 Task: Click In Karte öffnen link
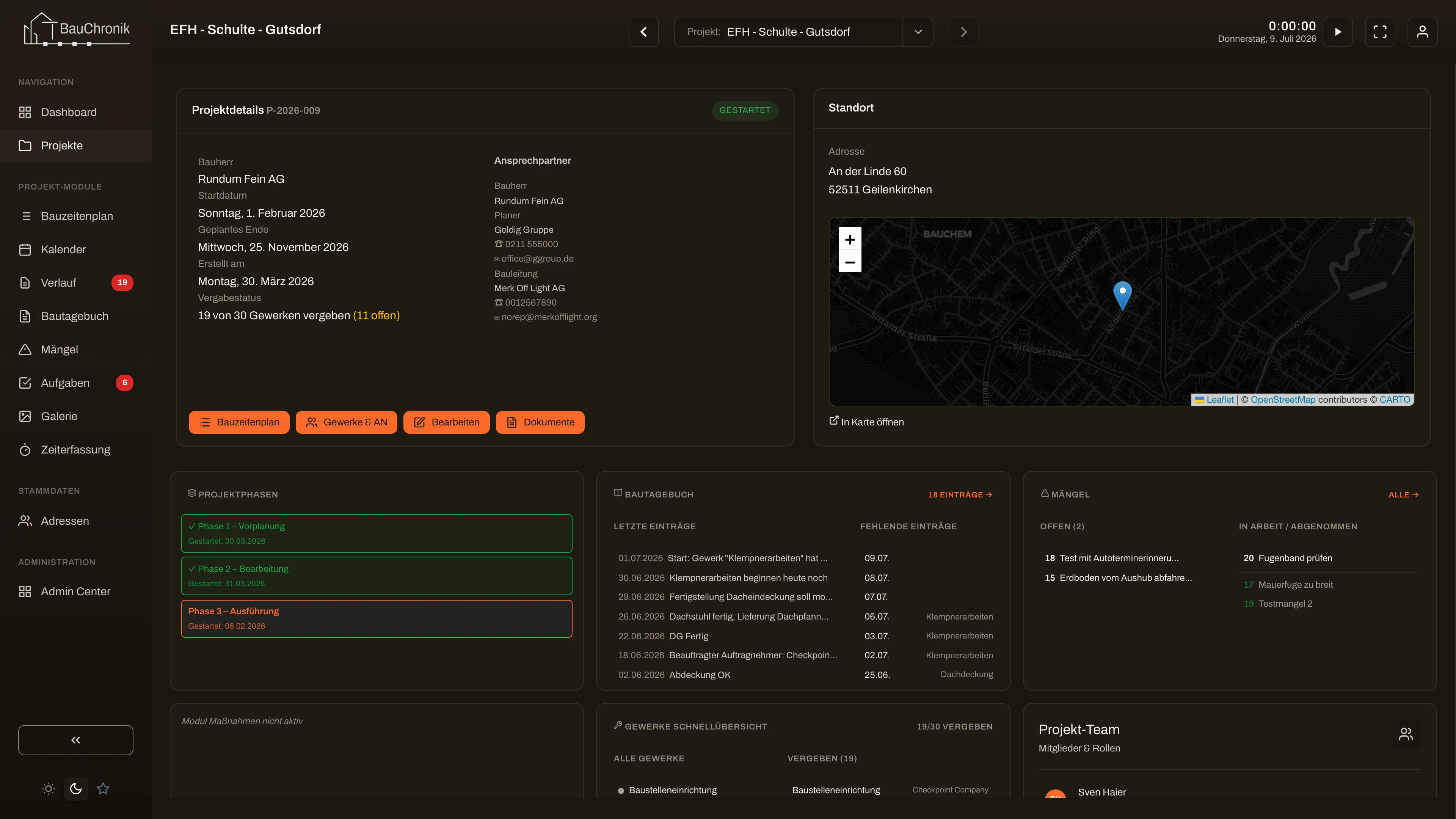[x=866, y=422]
